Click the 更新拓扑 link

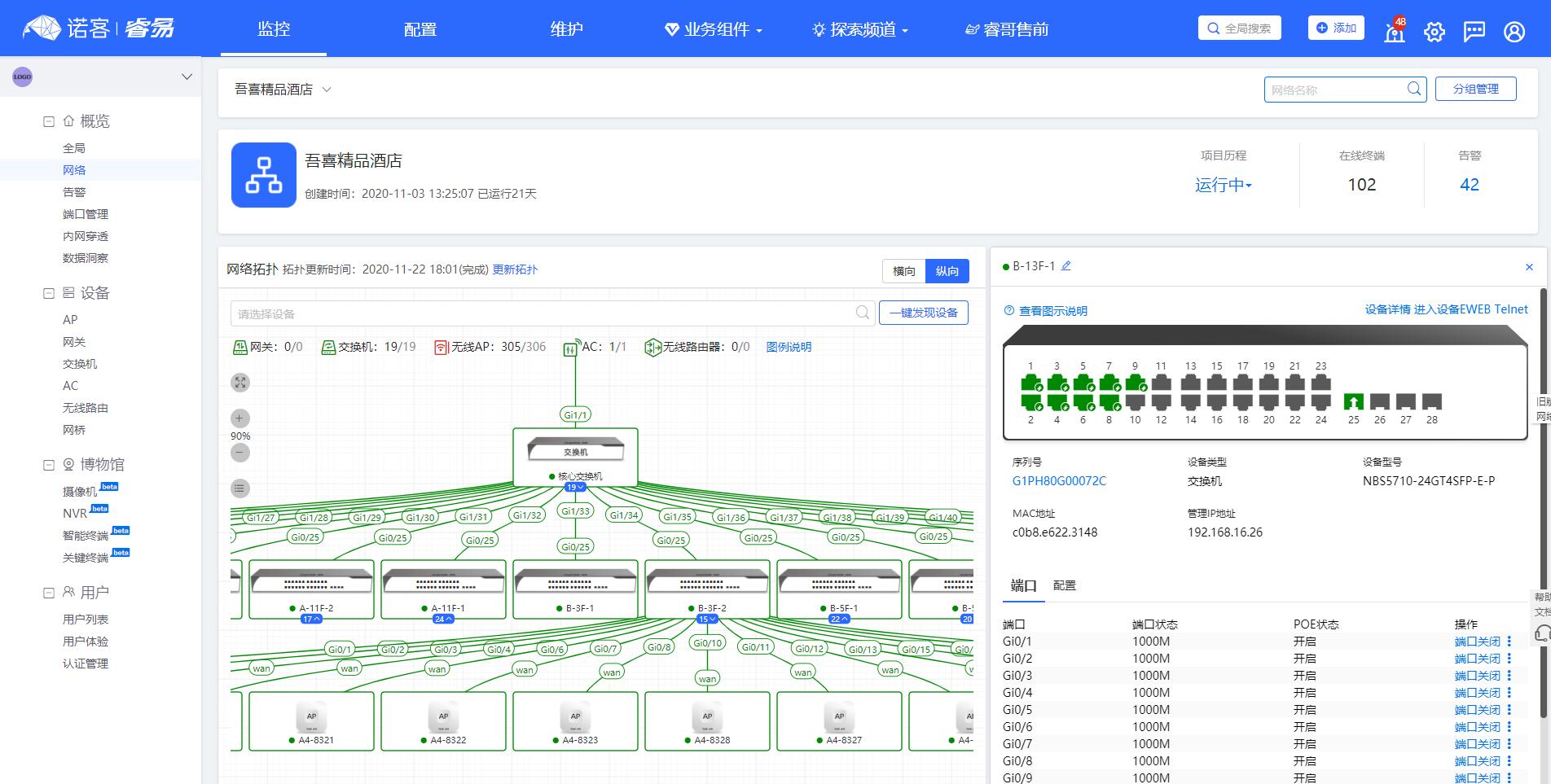tap(515, 269)
